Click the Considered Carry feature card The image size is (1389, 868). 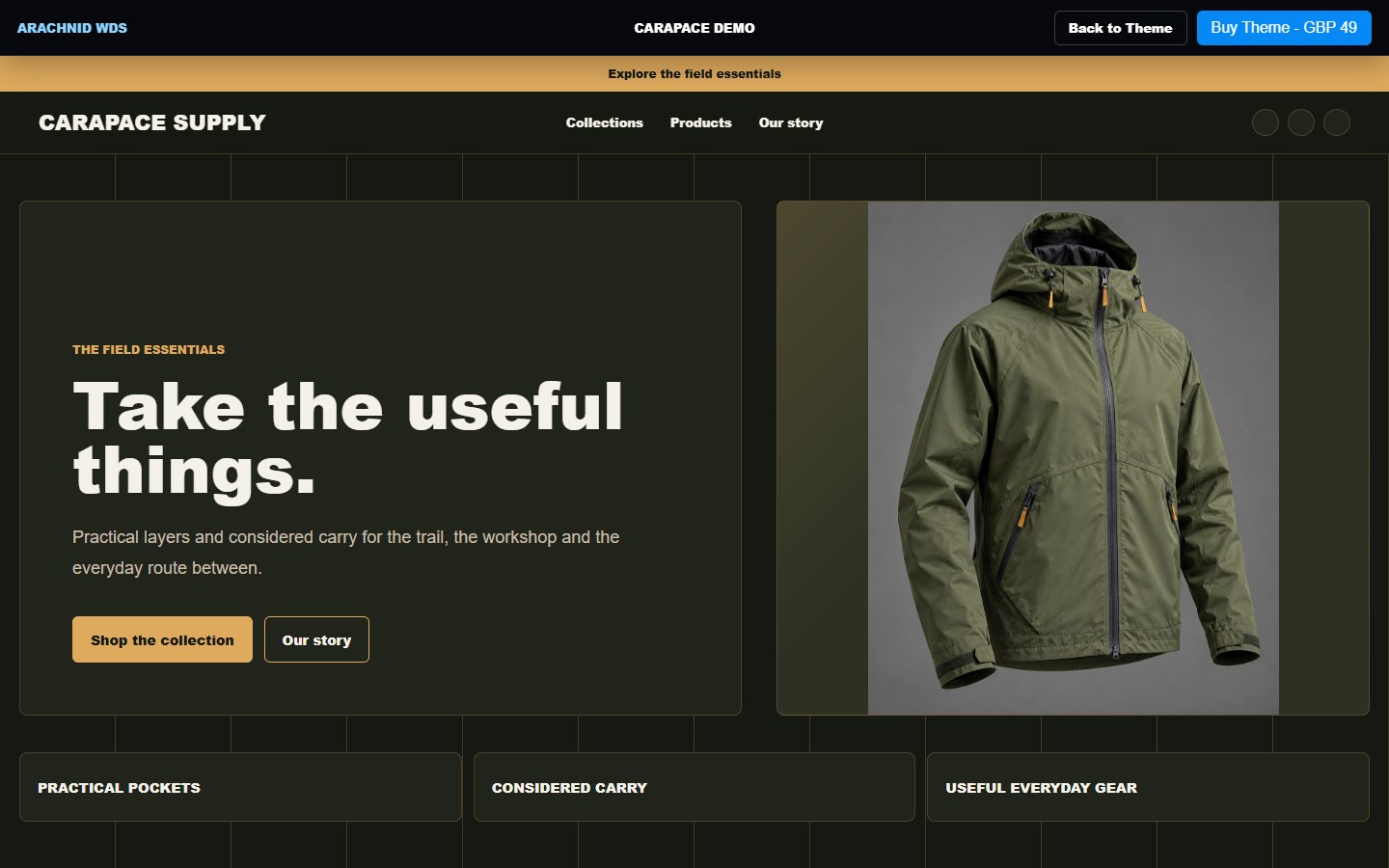(694, 787)
